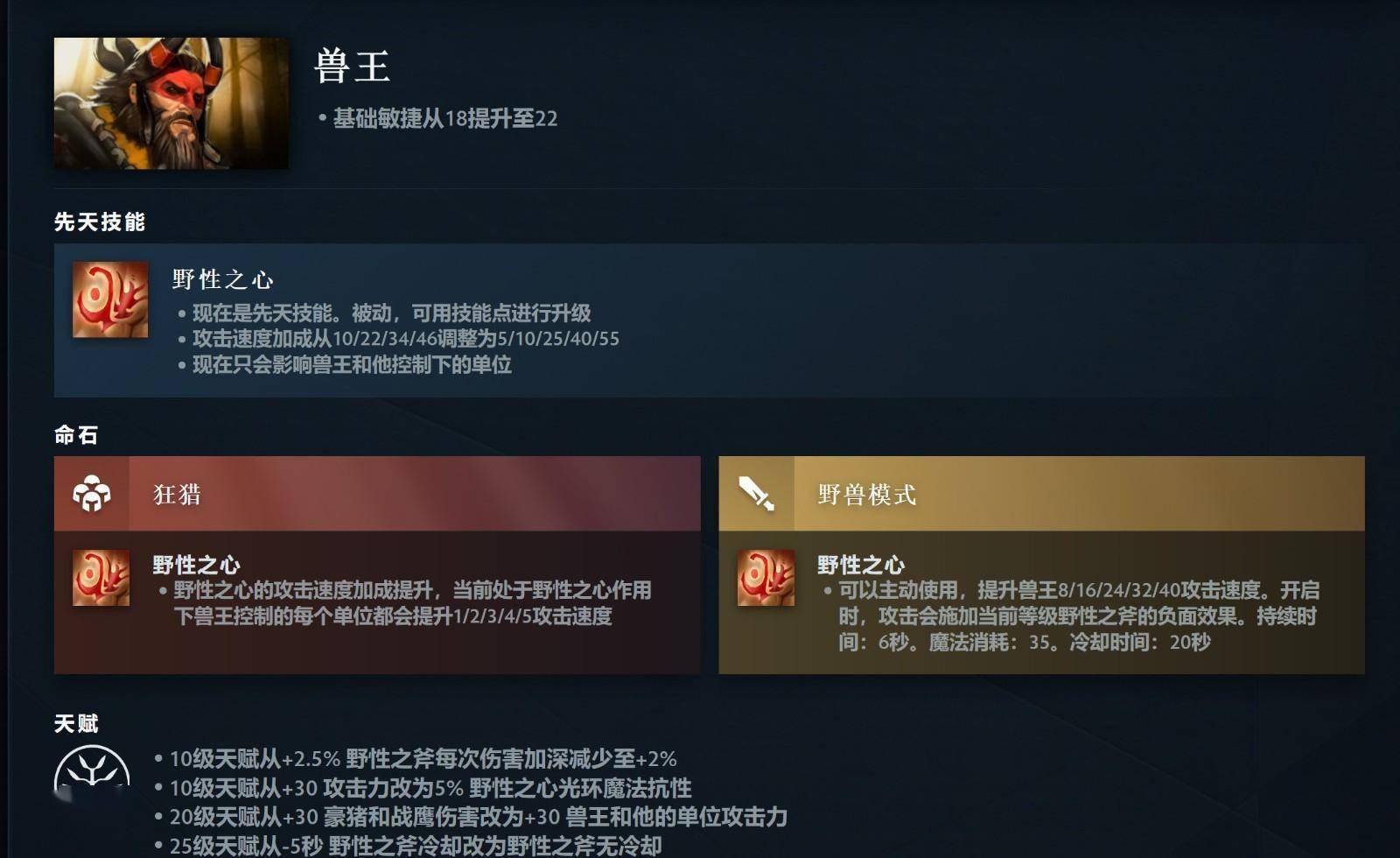Click the 野性之心 innate ability icon
The image size is (1400, 858).
point(110,299)
